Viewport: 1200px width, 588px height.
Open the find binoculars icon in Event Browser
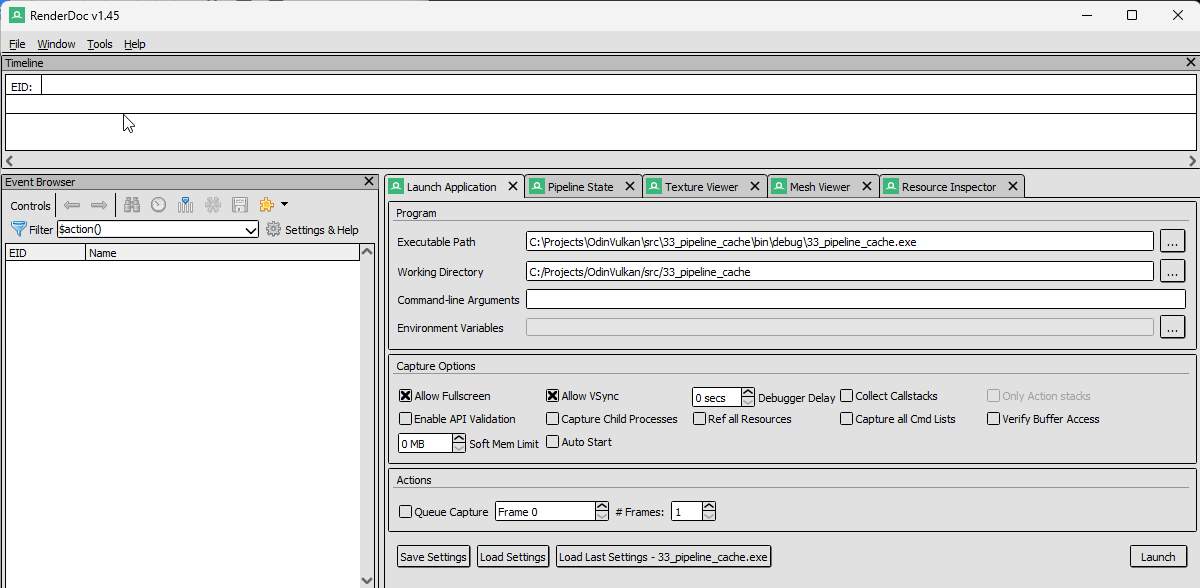coord(132,205)
